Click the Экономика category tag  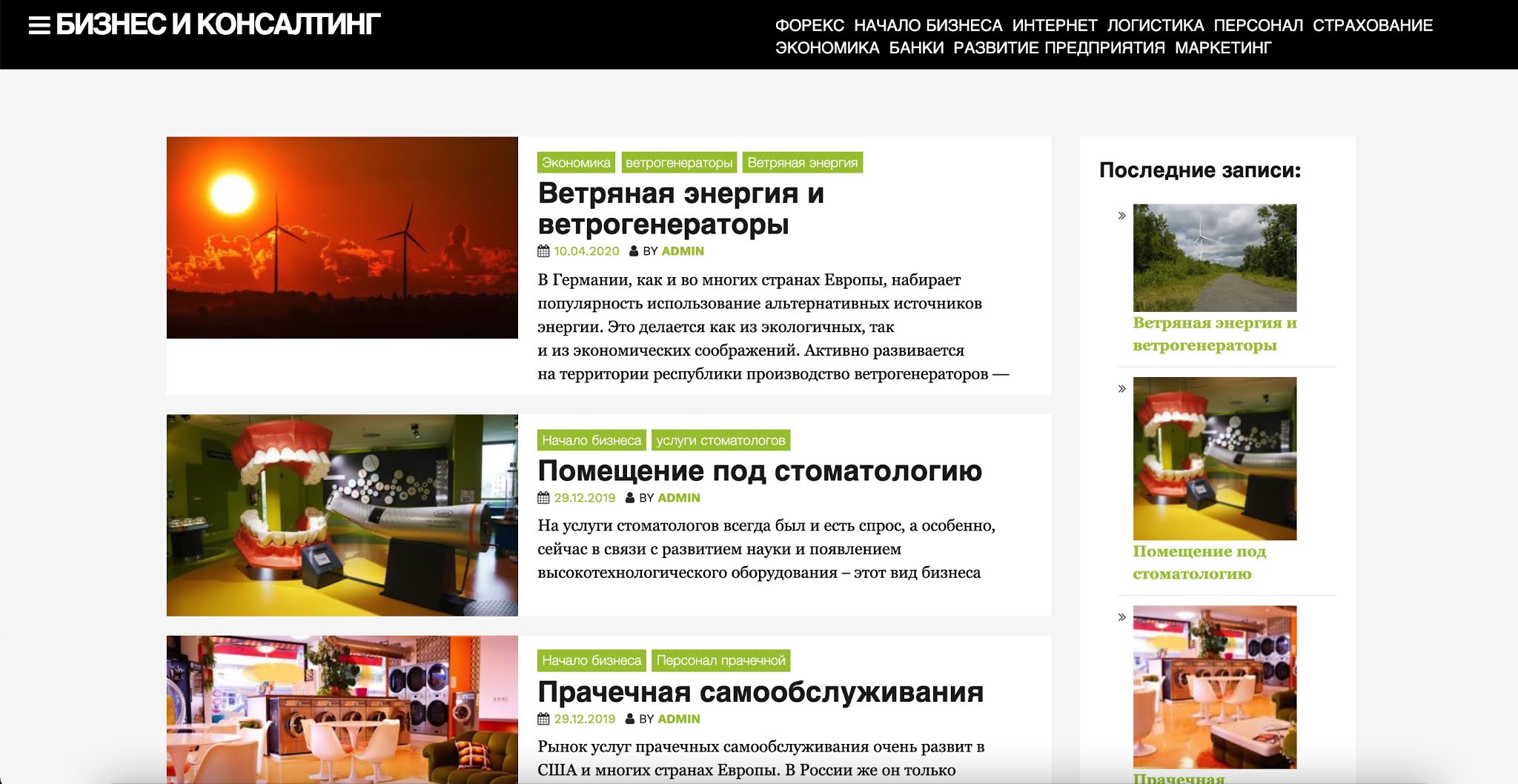tap(576, 162)
